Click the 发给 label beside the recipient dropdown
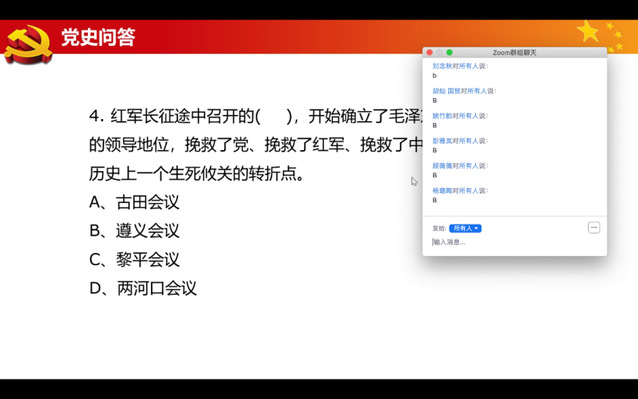Viewport: 638px width, 399px height. pyautogui.click(x=439, y=228)
